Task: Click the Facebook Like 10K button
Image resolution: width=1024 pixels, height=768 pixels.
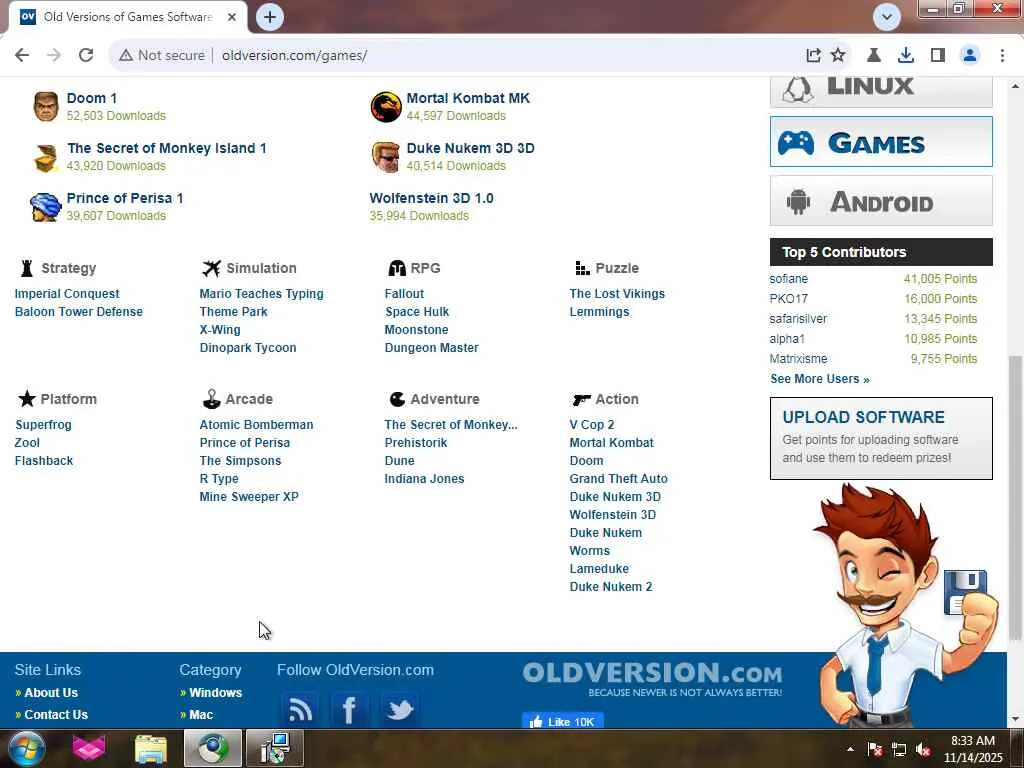Action: 562,721
